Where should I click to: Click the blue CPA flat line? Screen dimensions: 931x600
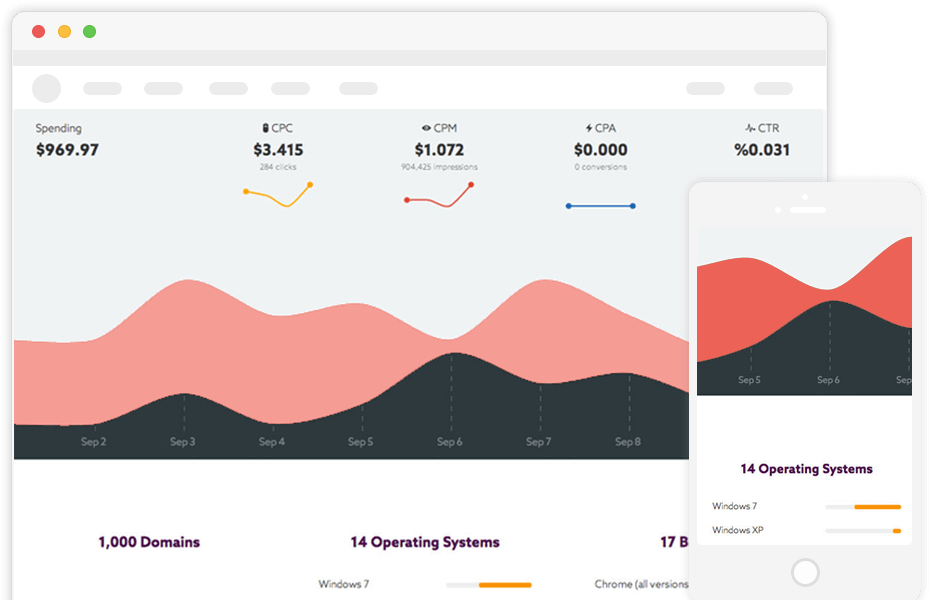600,206
